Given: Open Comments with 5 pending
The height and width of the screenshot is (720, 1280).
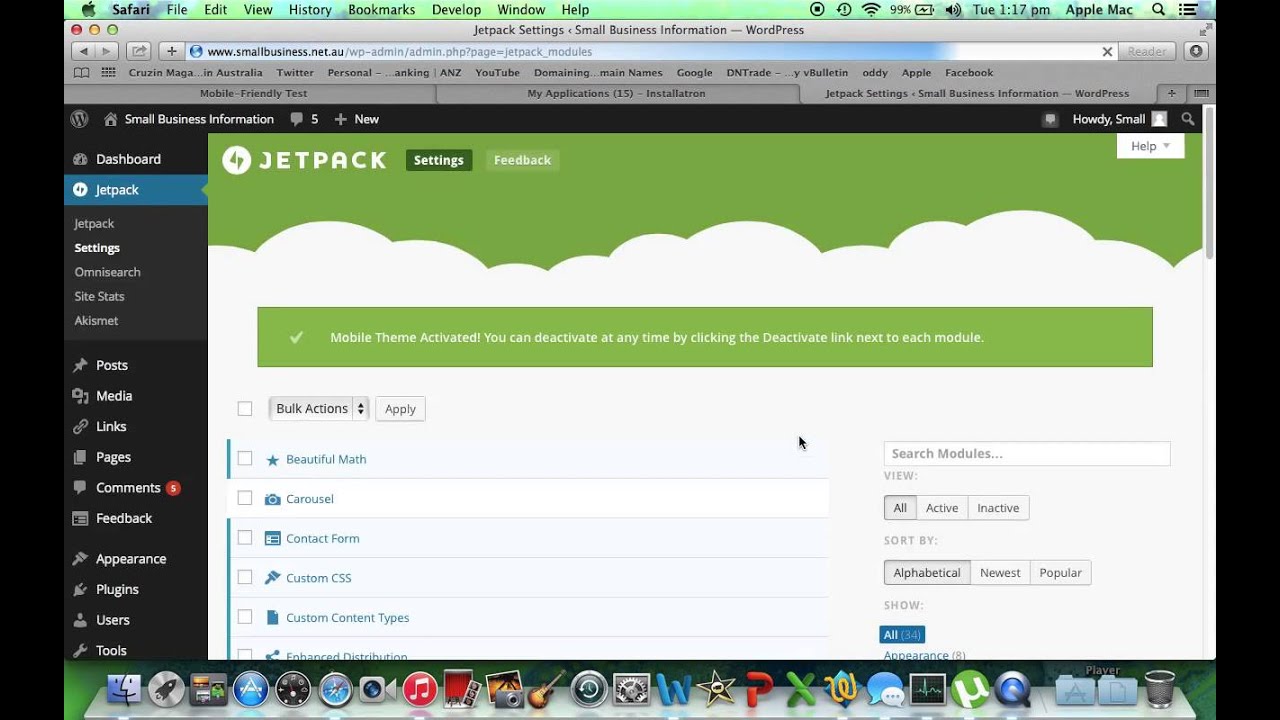Looking at the screenshot, I should click(128, 488).
